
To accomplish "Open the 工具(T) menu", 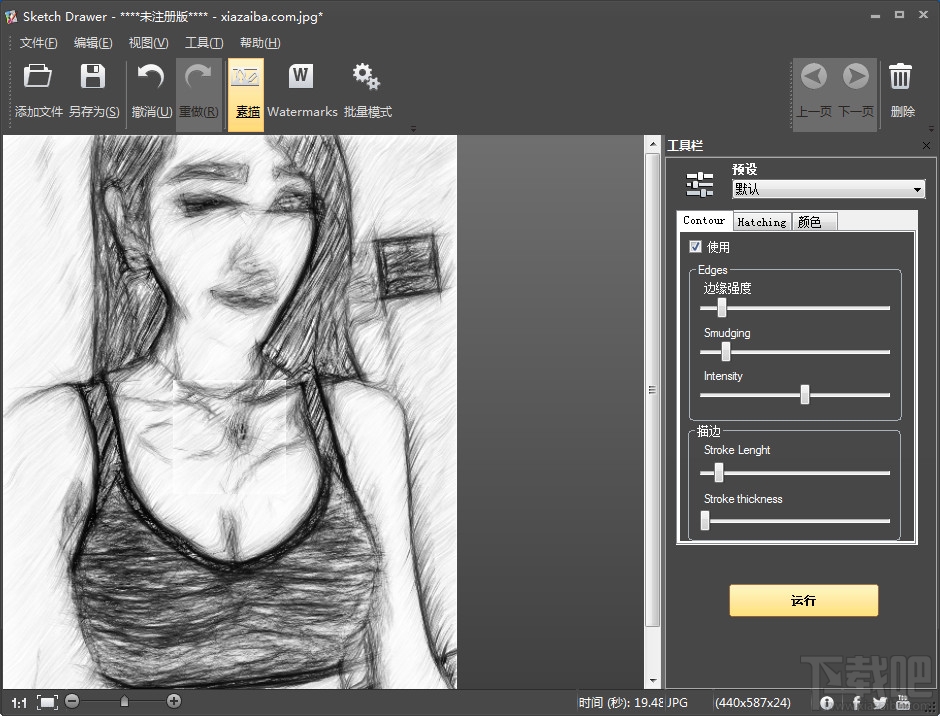I will pos(203,43).
